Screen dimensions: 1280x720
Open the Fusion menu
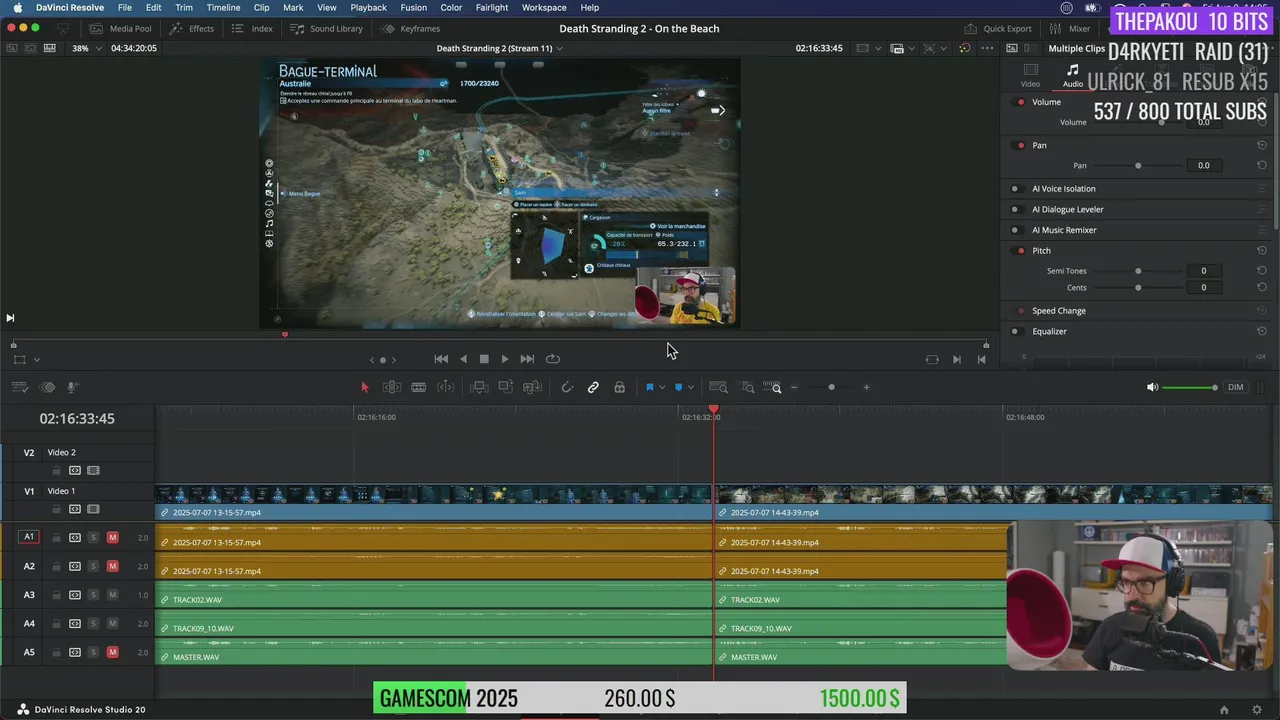click(413, 7)
